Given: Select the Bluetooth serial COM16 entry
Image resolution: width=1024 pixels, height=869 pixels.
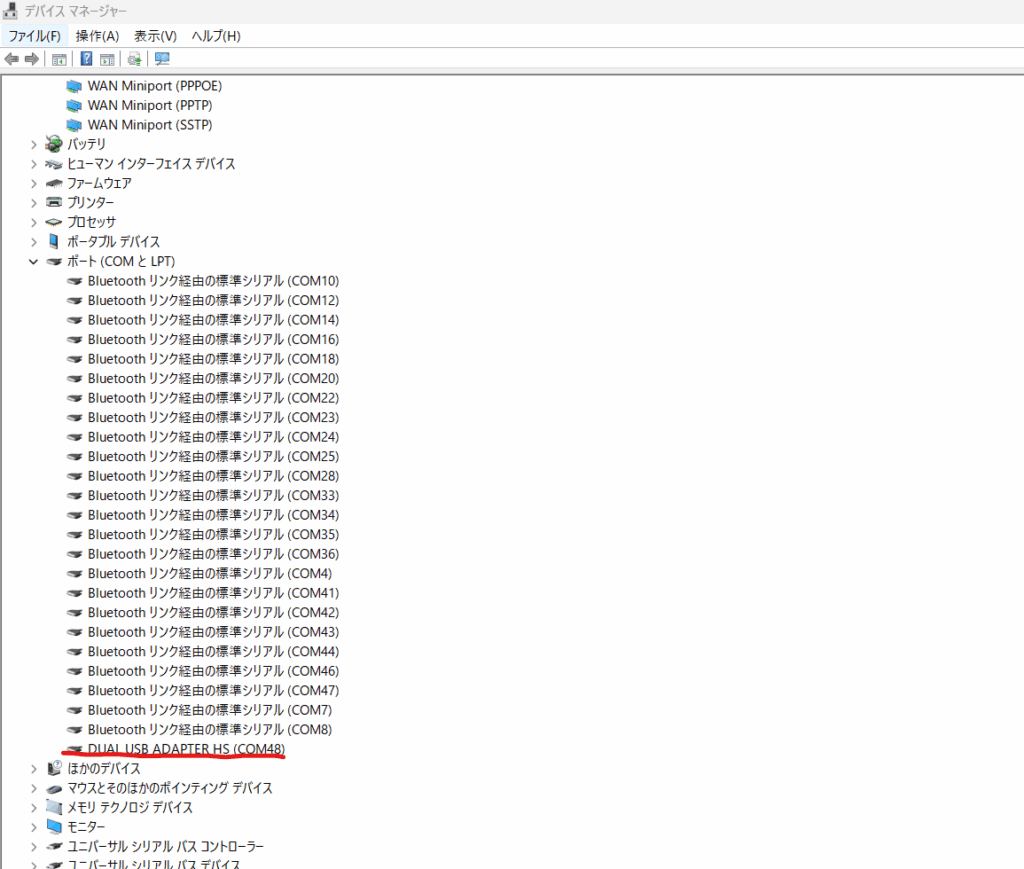Looking at the screenshot, I should (214, 340).
